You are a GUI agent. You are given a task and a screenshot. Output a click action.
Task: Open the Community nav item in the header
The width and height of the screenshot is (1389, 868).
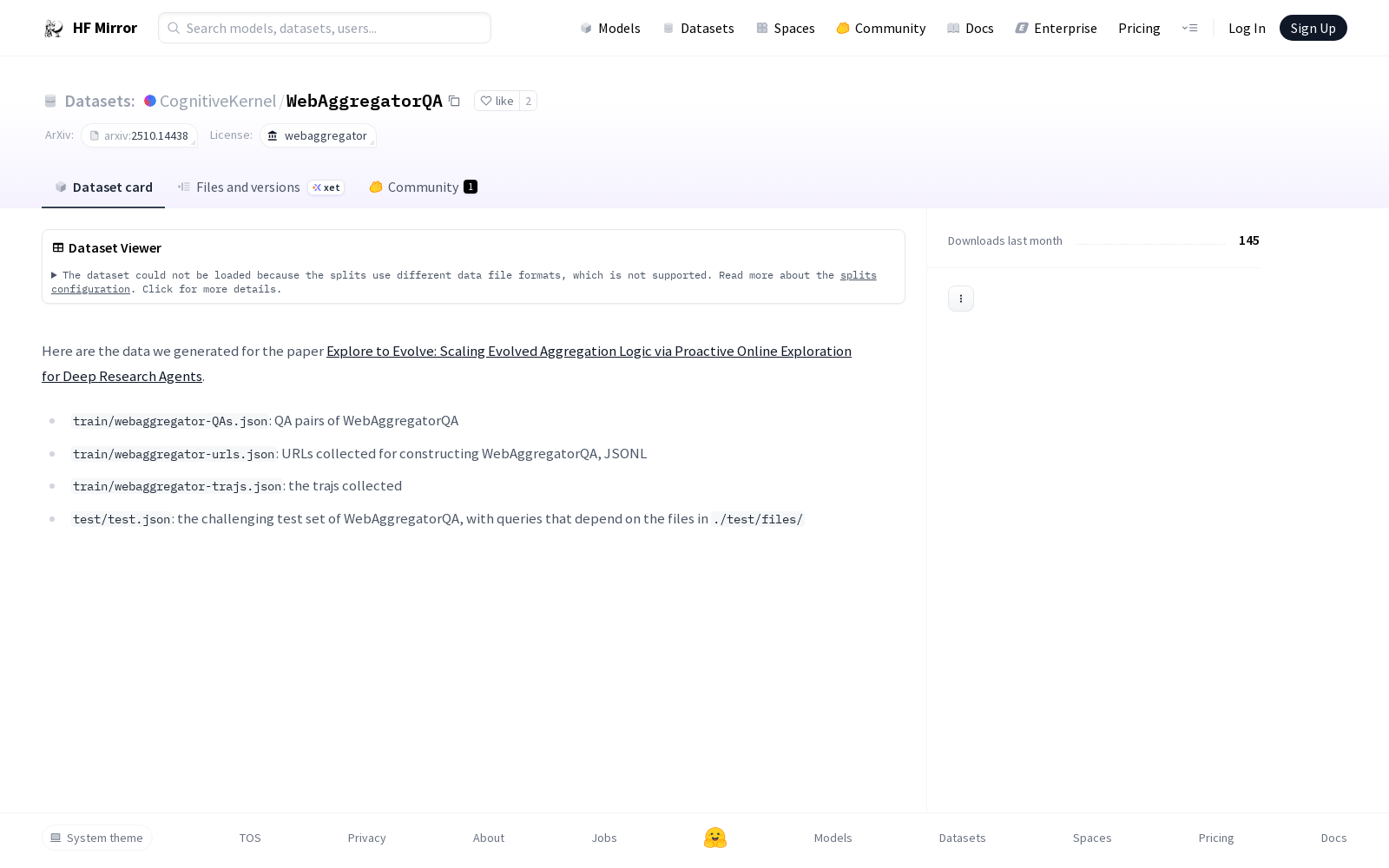click(x=881, y=28)
